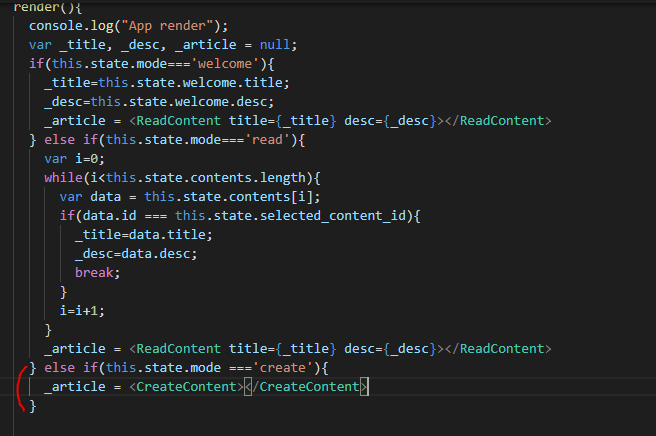Click the while loop condition line
The image size is (656, 436).
pyautogui.click(x=182, y=178)
